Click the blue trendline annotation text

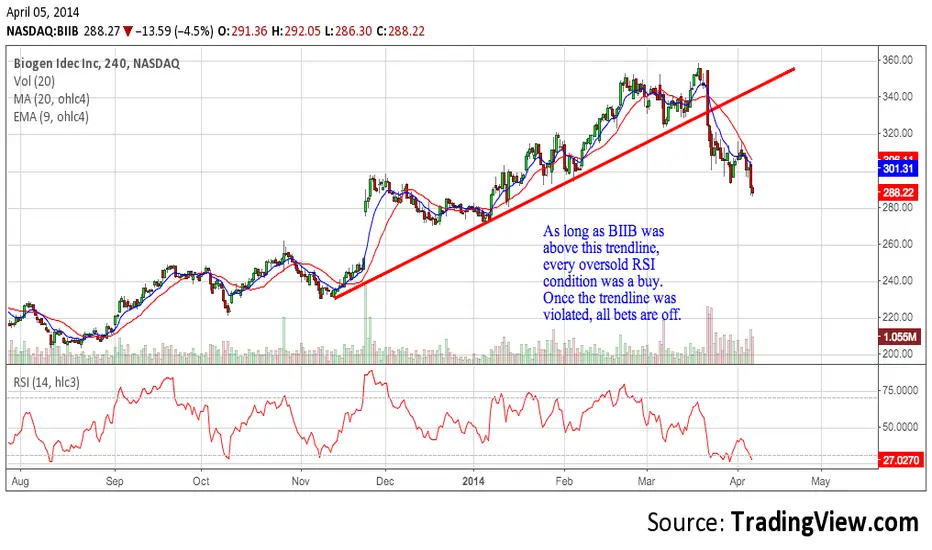[612, 273]
